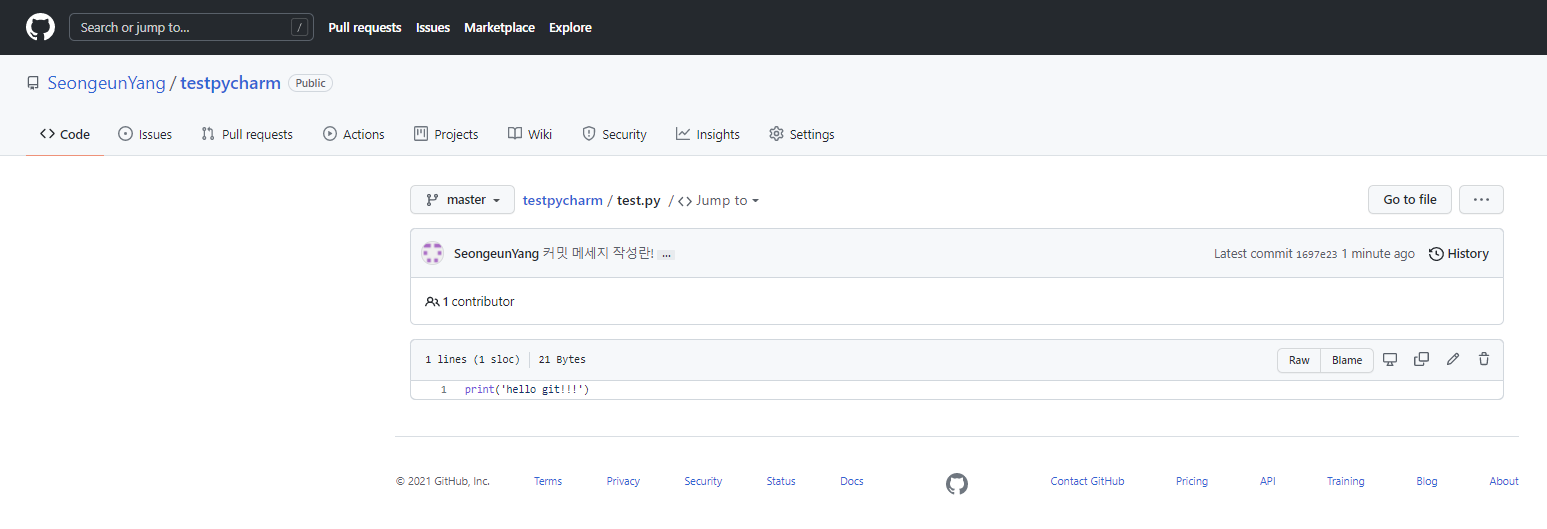Open About footer link
Image resolution: width=1547 pixels, height=529 pixels.
coord(1504,481)
